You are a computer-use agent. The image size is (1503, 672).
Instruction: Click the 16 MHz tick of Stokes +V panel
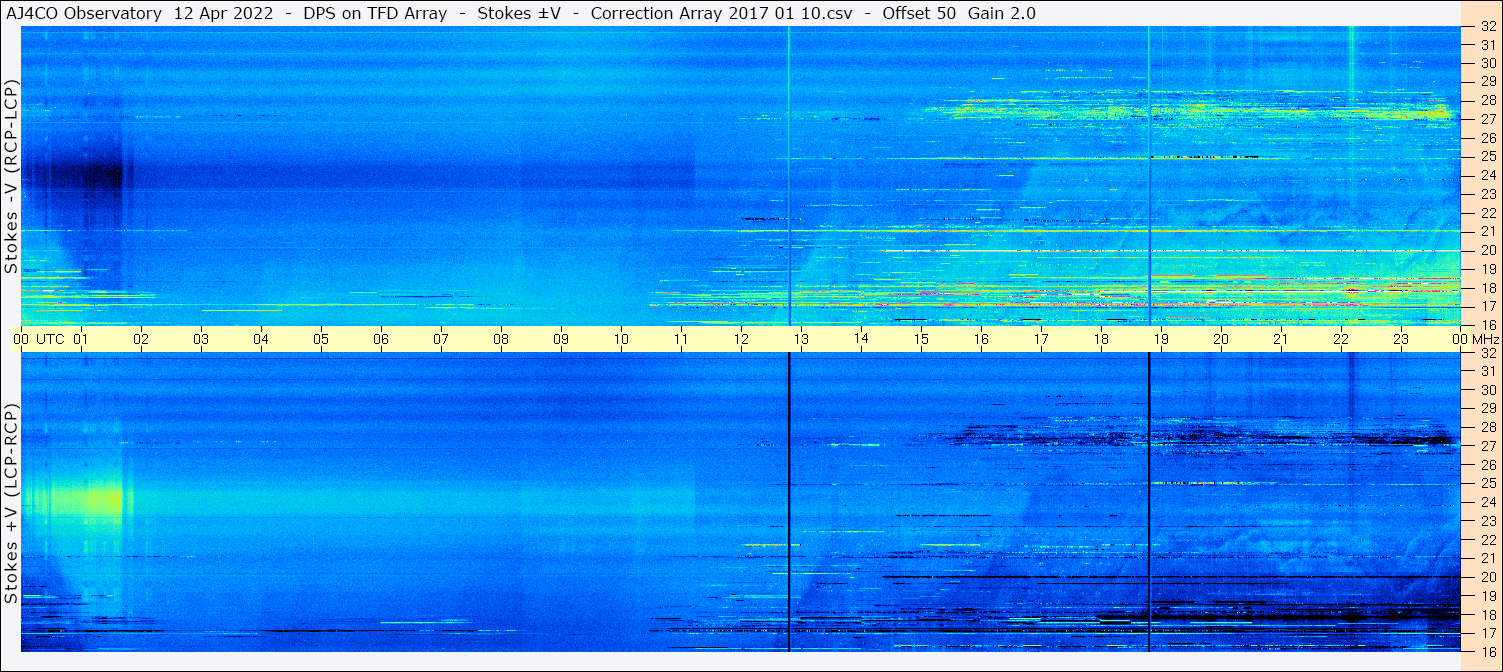(x=1487, y=651)
